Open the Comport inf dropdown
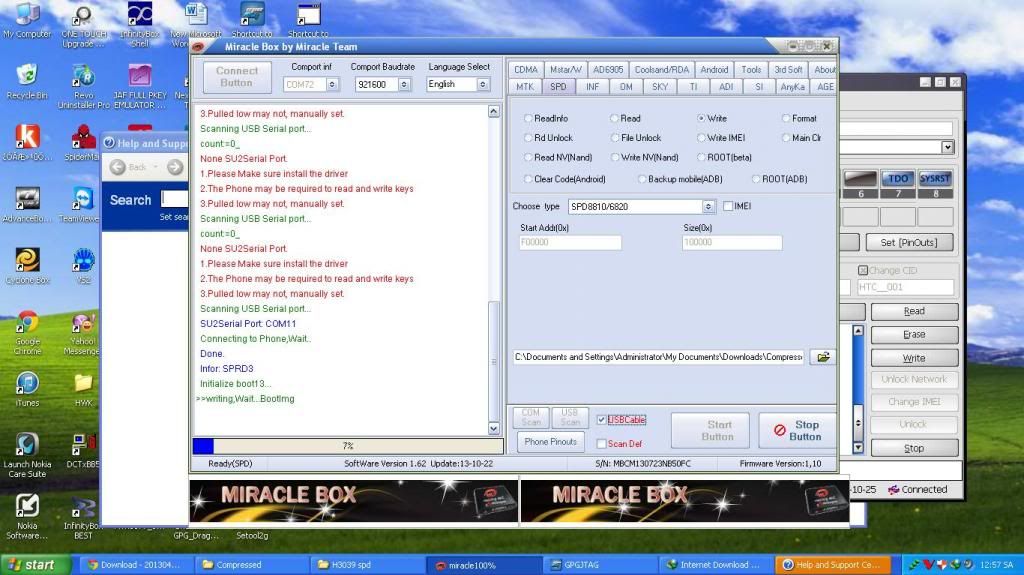The width and height of the screenshot is (1024, 575). pos(332,84)
